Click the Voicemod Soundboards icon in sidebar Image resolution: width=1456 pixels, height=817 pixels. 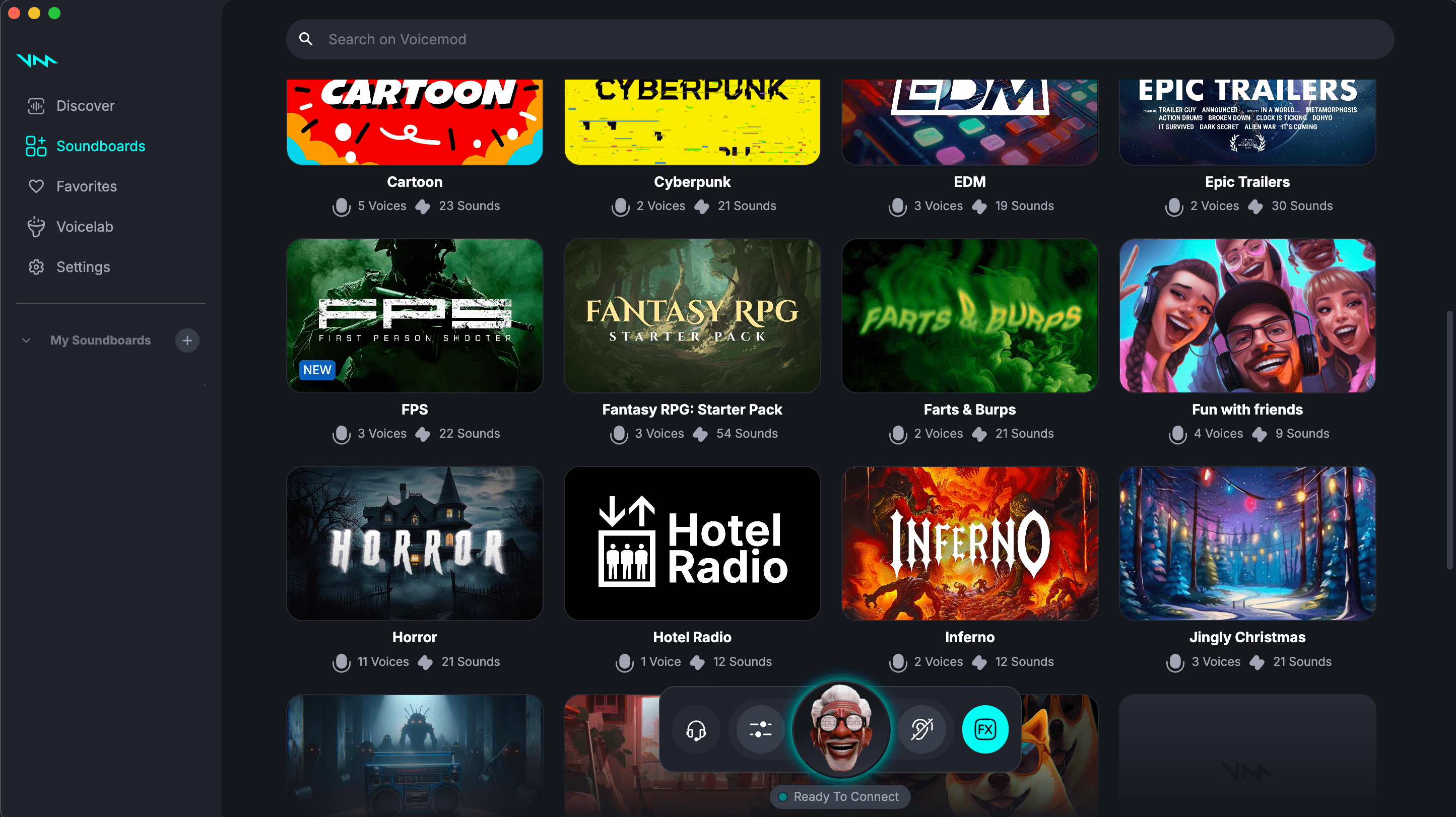pos(37,145)
